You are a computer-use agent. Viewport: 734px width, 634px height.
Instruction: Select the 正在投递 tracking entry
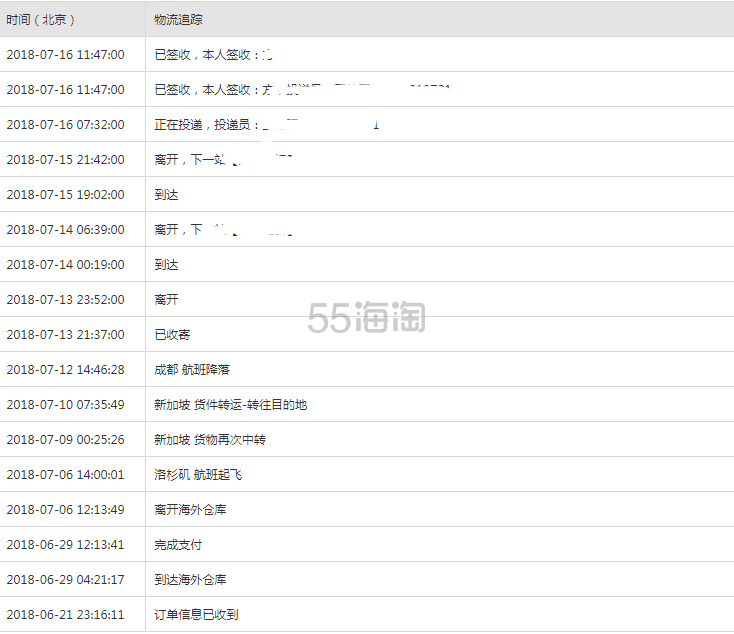(x=266, y=125)
